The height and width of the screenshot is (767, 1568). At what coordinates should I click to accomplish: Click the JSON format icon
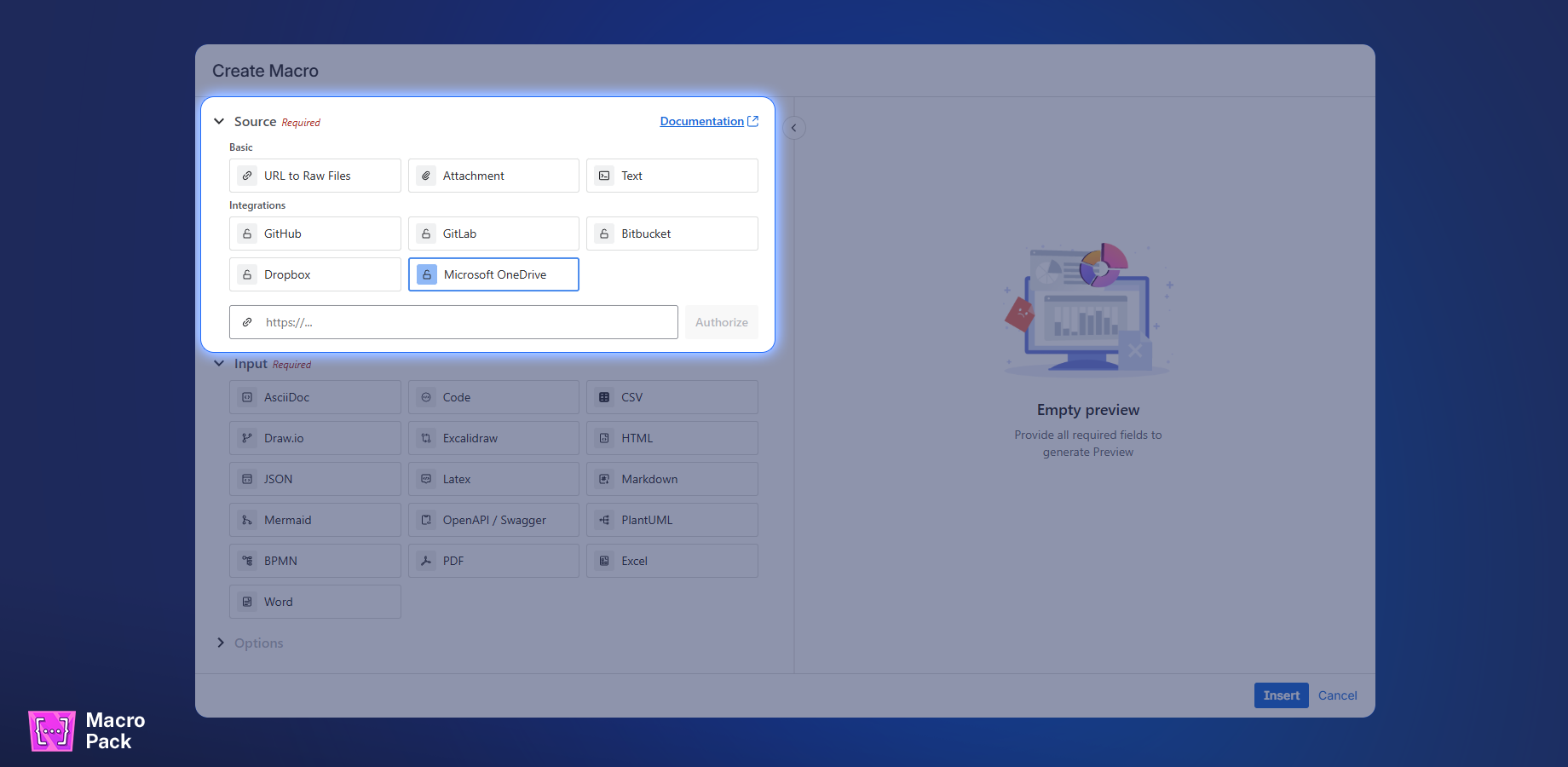coord(247,479)
